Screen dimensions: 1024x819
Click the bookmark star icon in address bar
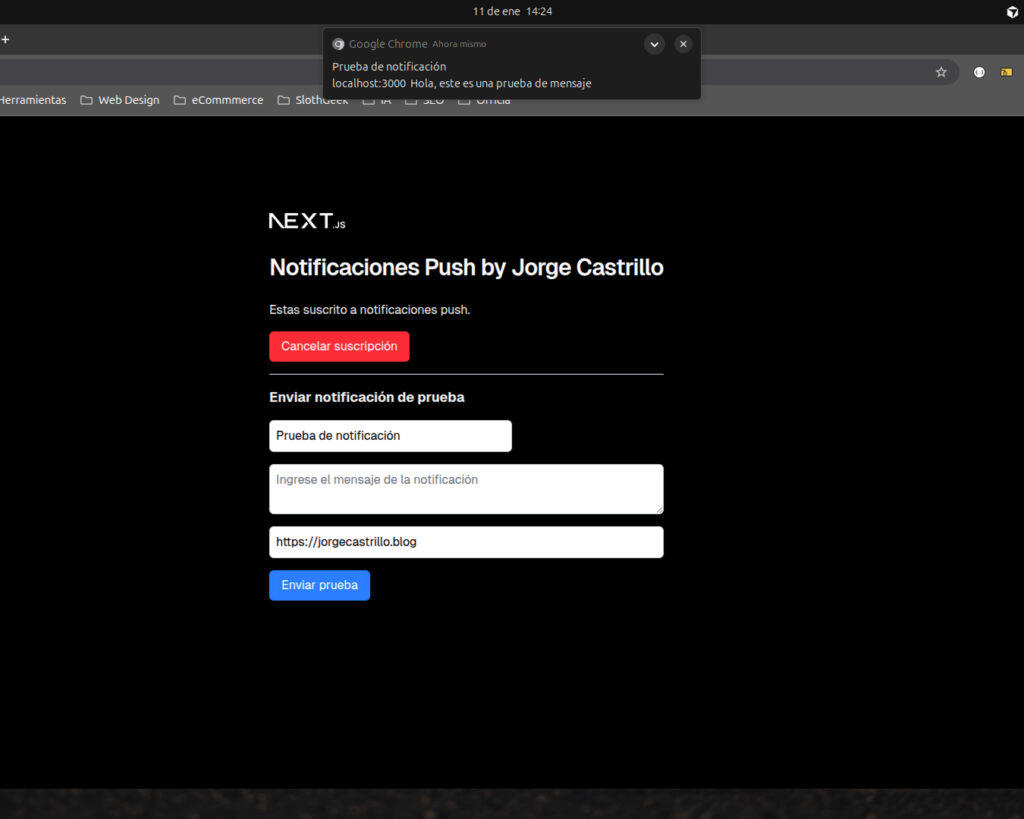940,72
